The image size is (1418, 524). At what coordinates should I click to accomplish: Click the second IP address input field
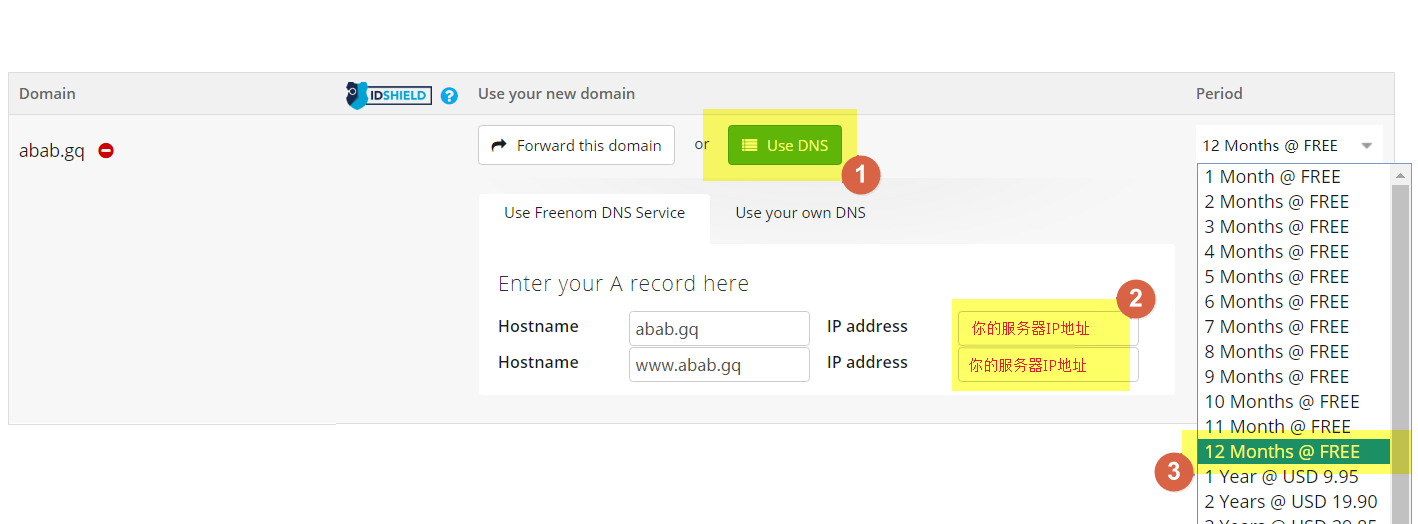(x=1048, y=365)
